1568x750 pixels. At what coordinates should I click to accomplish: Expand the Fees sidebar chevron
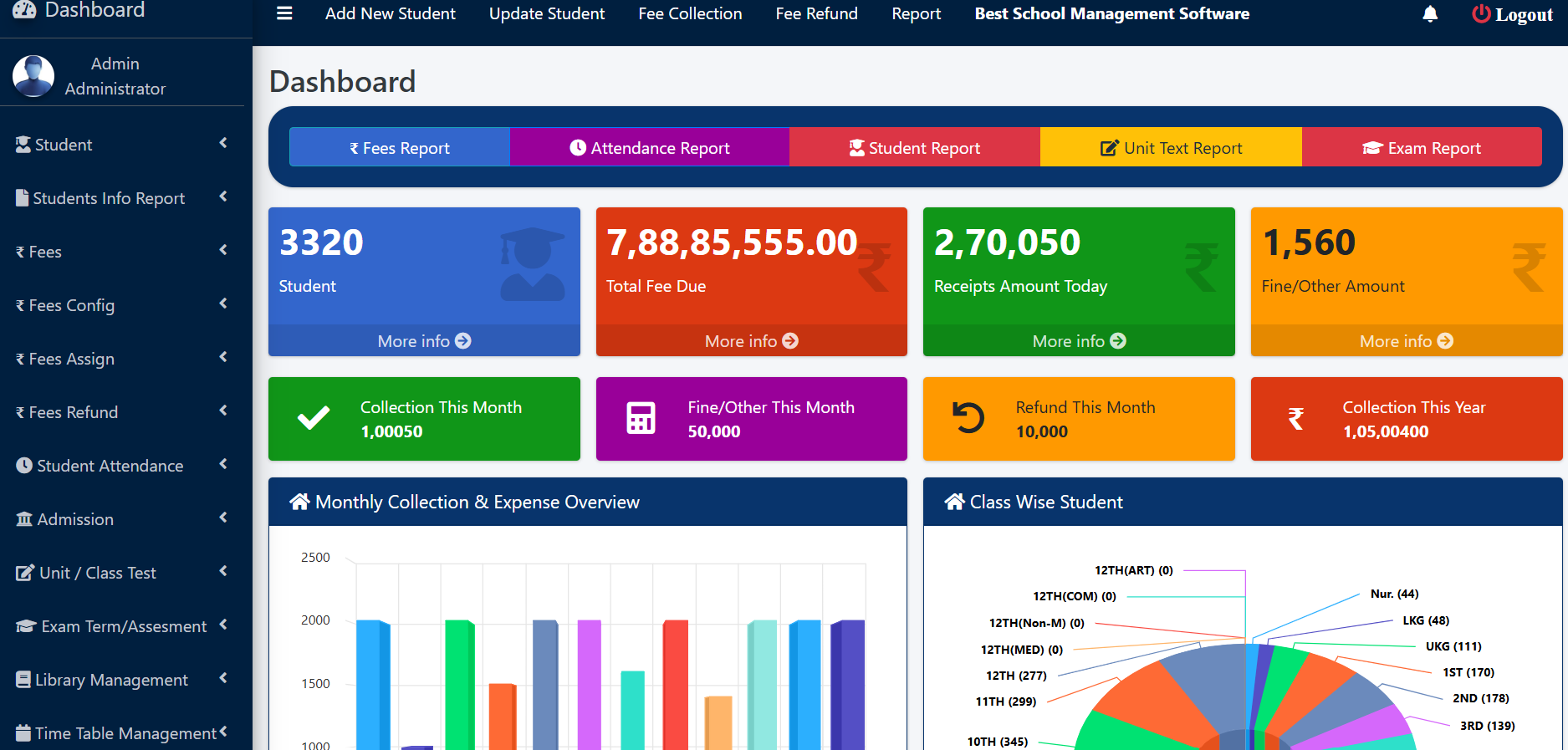[x=223, y=250]
